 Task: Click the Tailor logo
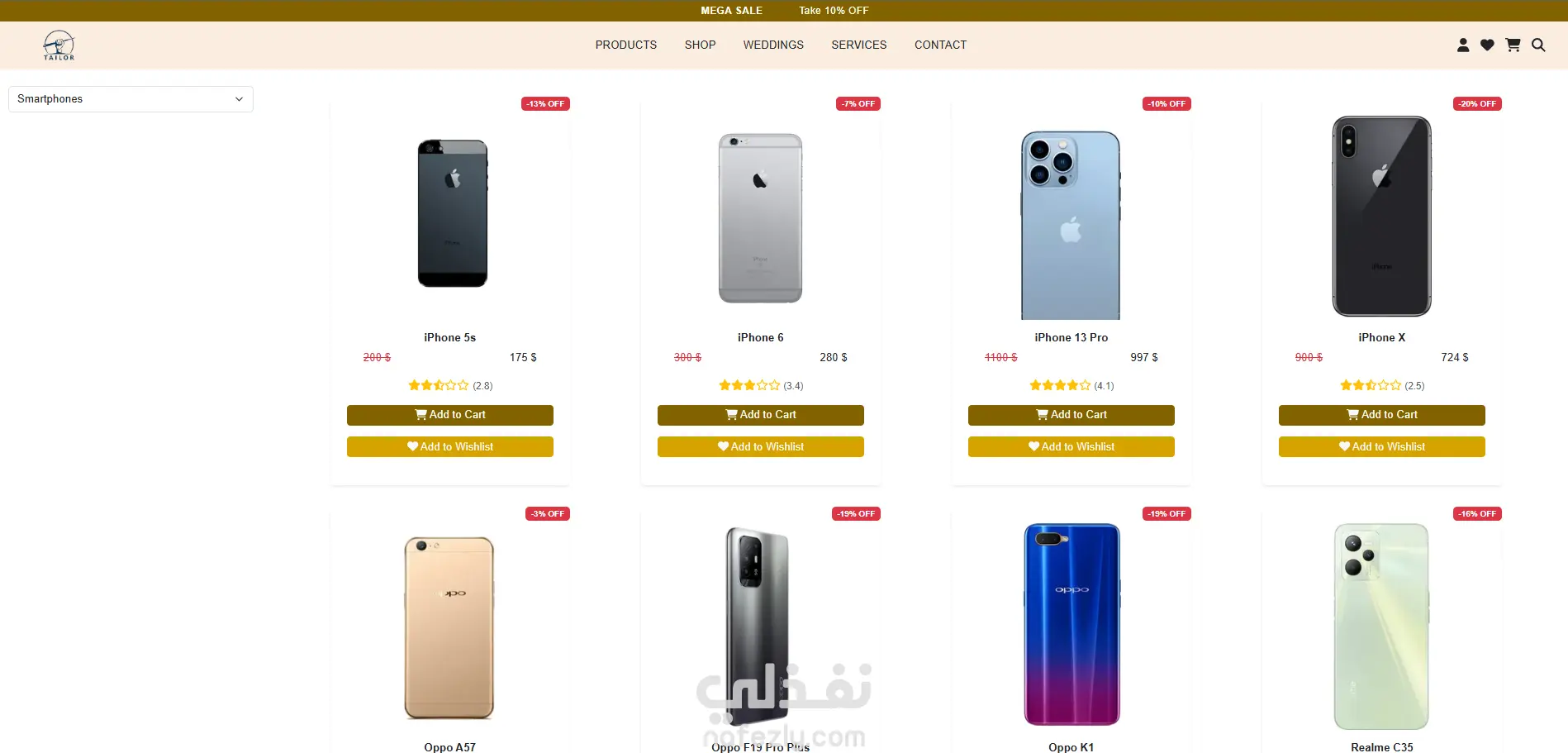point(59,45)
